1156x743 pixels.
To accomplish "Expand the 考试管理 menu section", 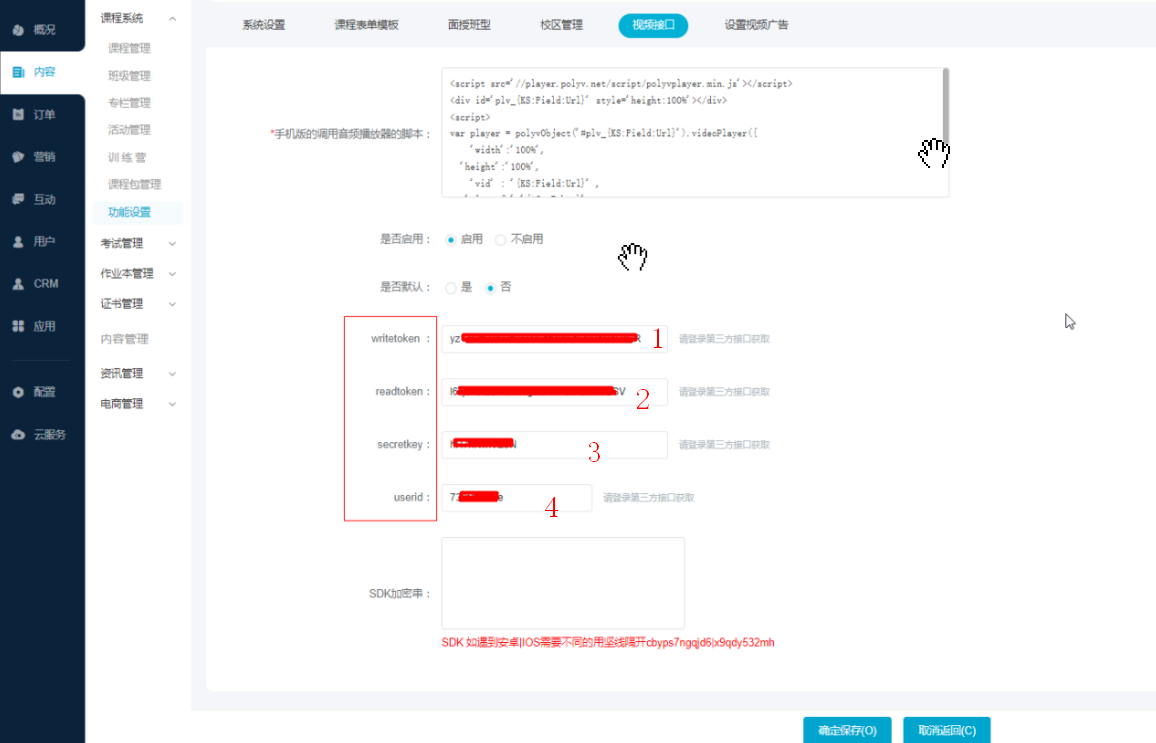I will pyautogui.click(x=172, y=243).
